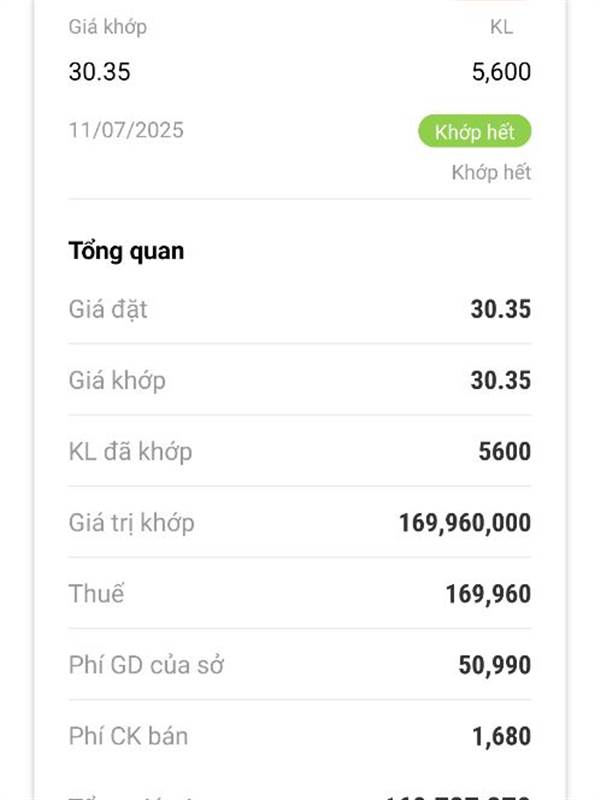Screen dimensions: 600x800
Task: Tap the Giá khớp column header at top
Action: tap(108, 27)
